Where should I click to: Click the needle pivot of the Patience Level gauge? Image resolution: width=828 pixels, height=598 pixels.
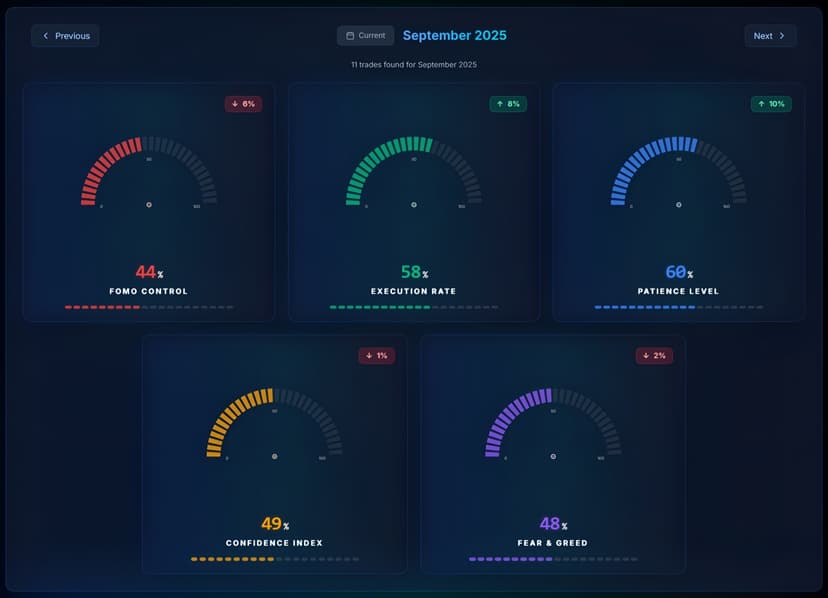(678, 204)
